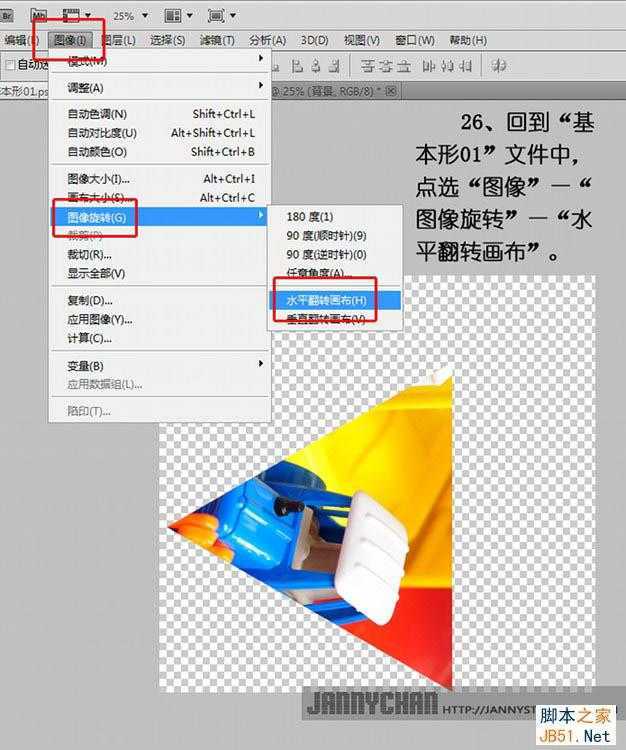Open the 图层(L) menu
This screenshot has height=750, width=626.
point(119,40)
